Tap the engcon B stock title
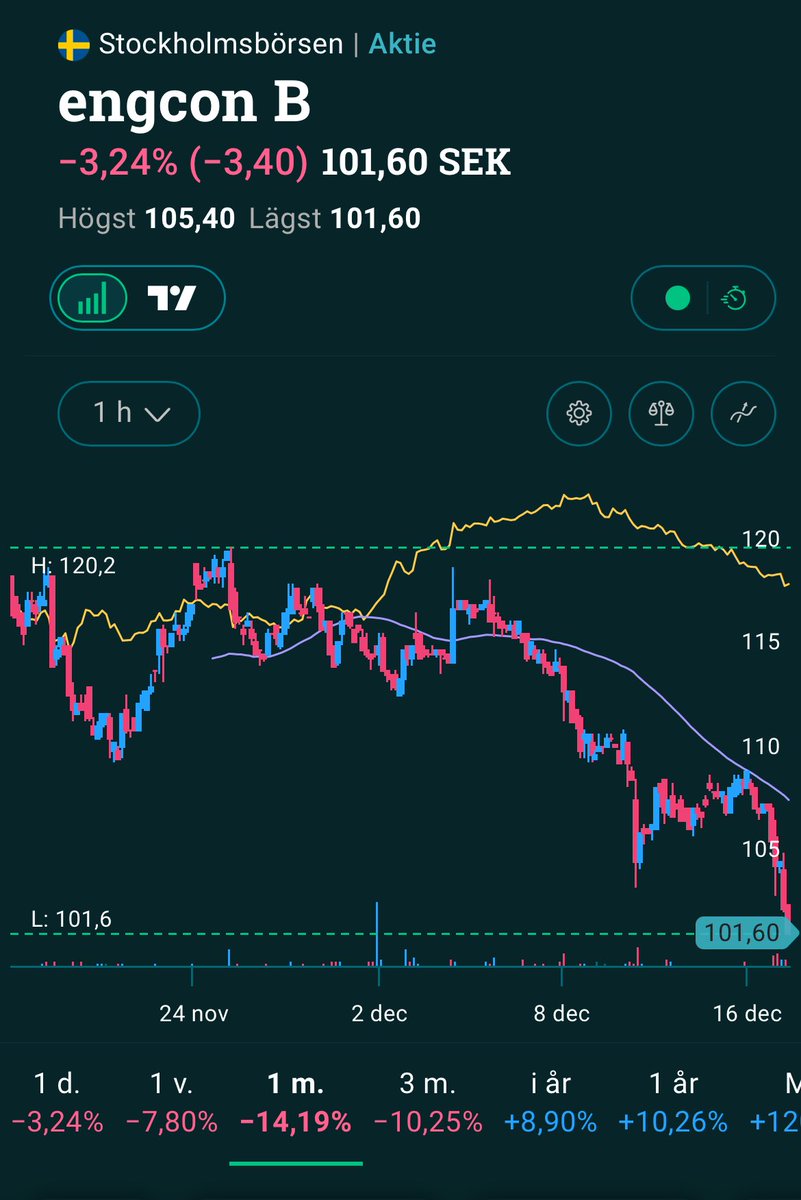Image resolution: width=801 pixels, height=1200 pixels. [x=184, y=103]
